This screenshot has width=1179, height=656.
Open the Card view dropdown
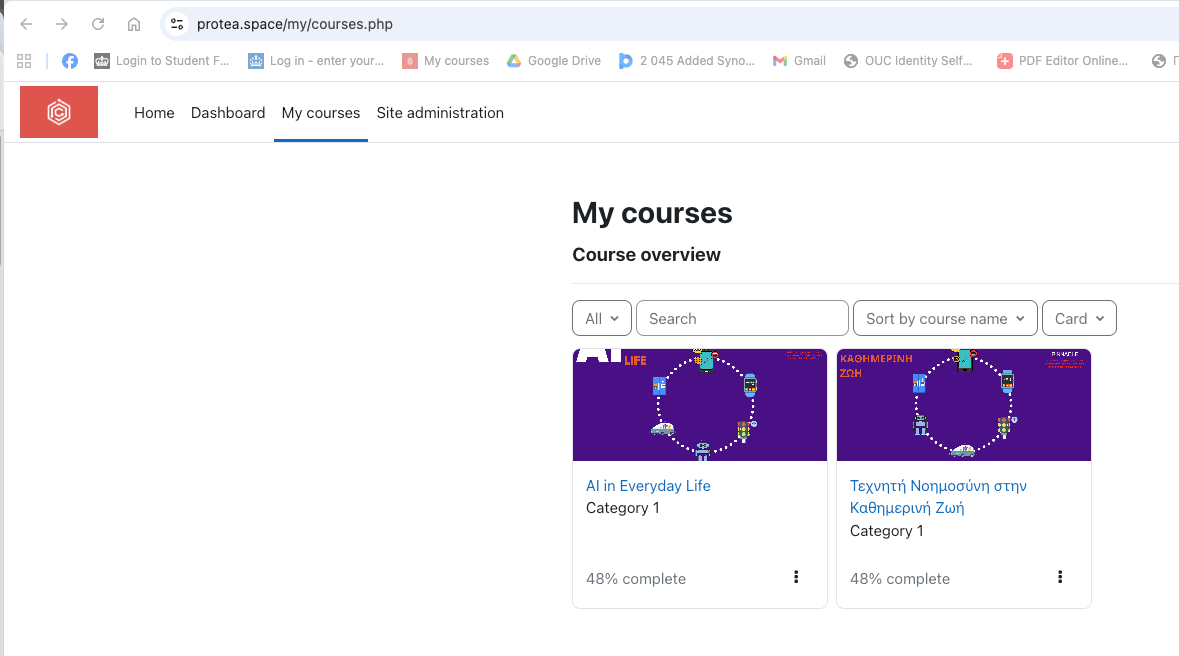pyautogui.click(x=1079, y=318)
